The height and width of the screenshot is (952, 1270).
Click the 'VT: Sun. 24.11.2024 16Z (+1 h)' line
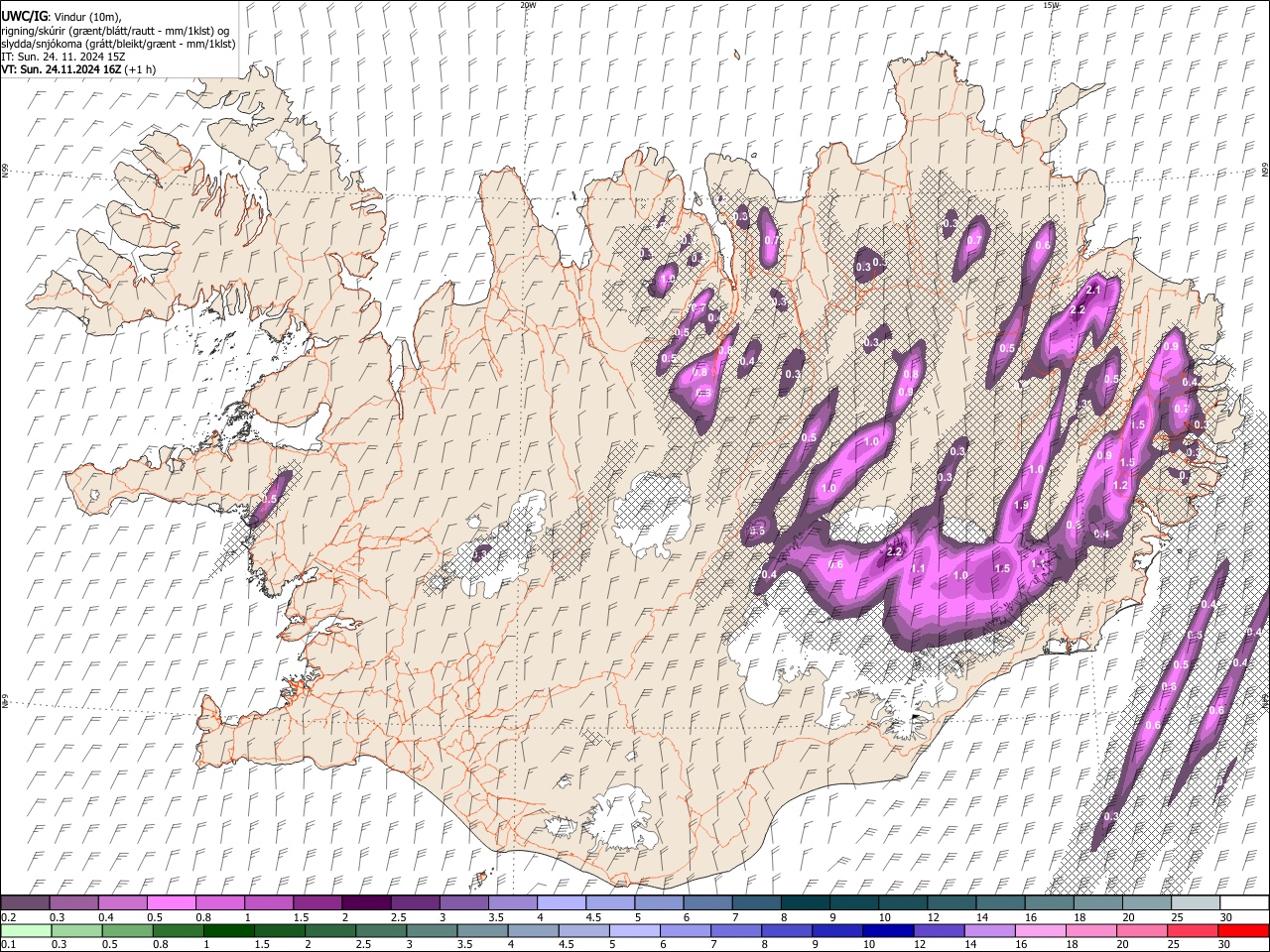(78, 70)
